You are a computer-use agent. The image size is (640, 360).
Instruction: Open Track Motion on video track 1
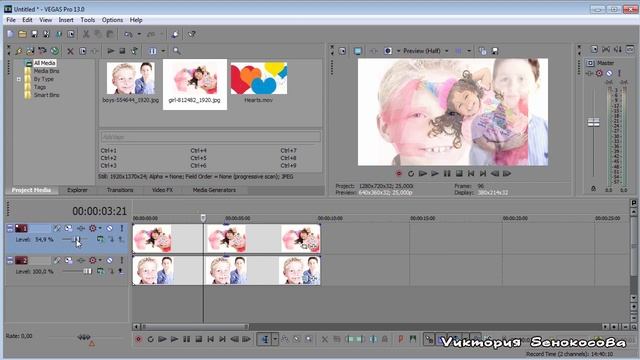[68, 228]
